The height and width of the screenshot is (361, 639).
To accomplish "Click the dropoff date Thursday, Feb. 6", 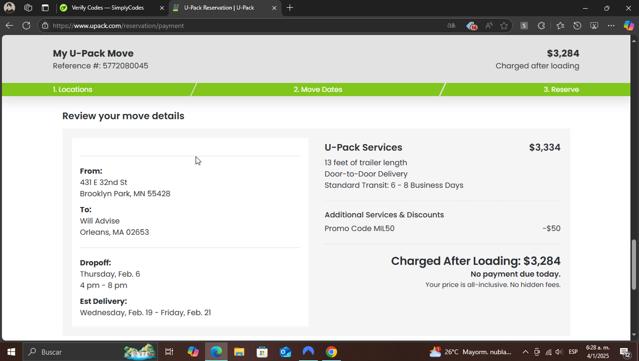I will click(110, 274).
